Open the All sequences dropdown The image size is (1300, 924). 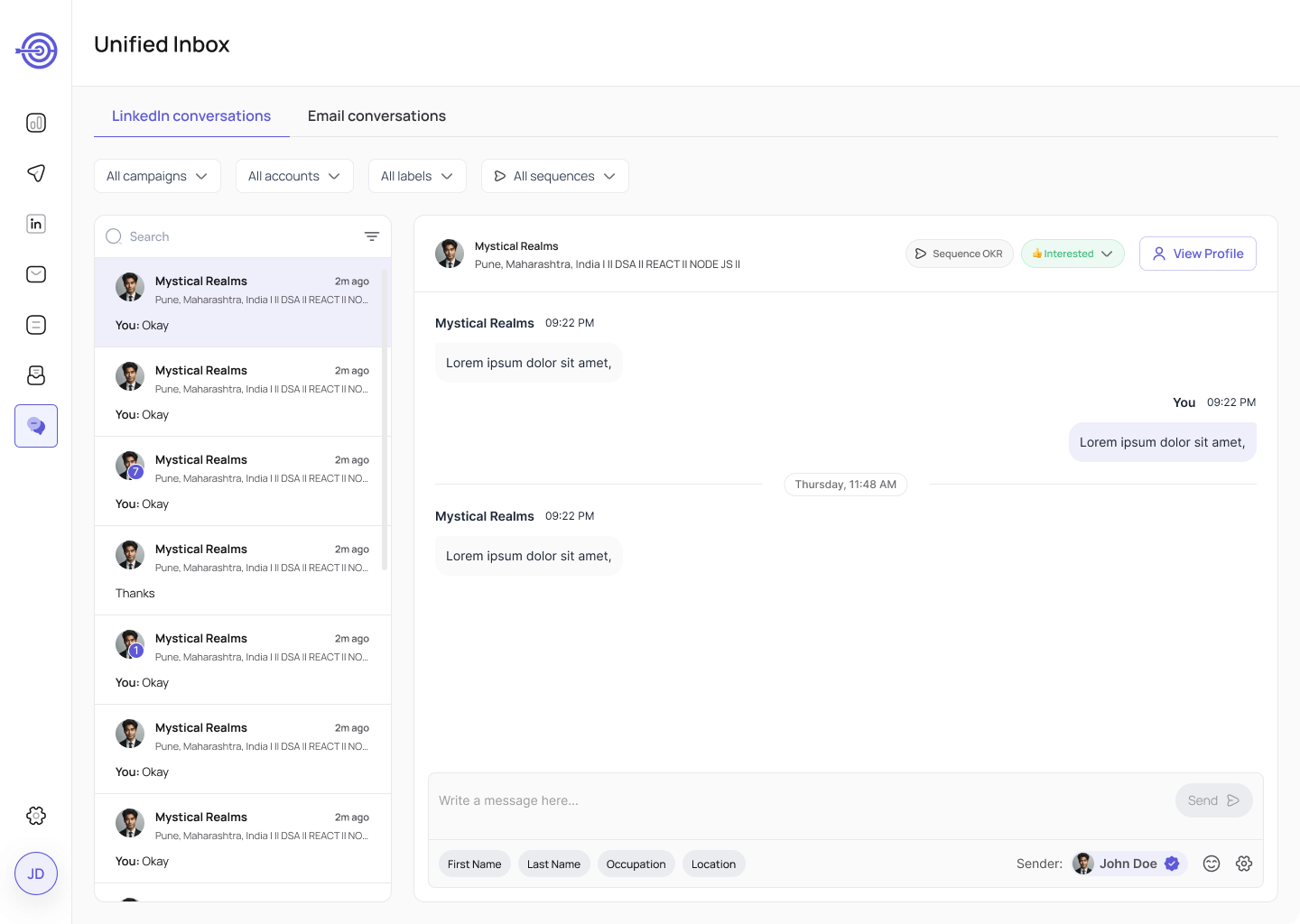554,176
